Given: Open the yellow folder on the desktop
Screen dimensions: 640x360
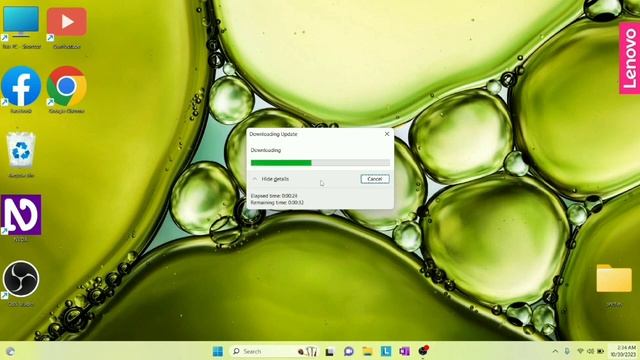Looking at the screenshot, I should pos(614,285).
